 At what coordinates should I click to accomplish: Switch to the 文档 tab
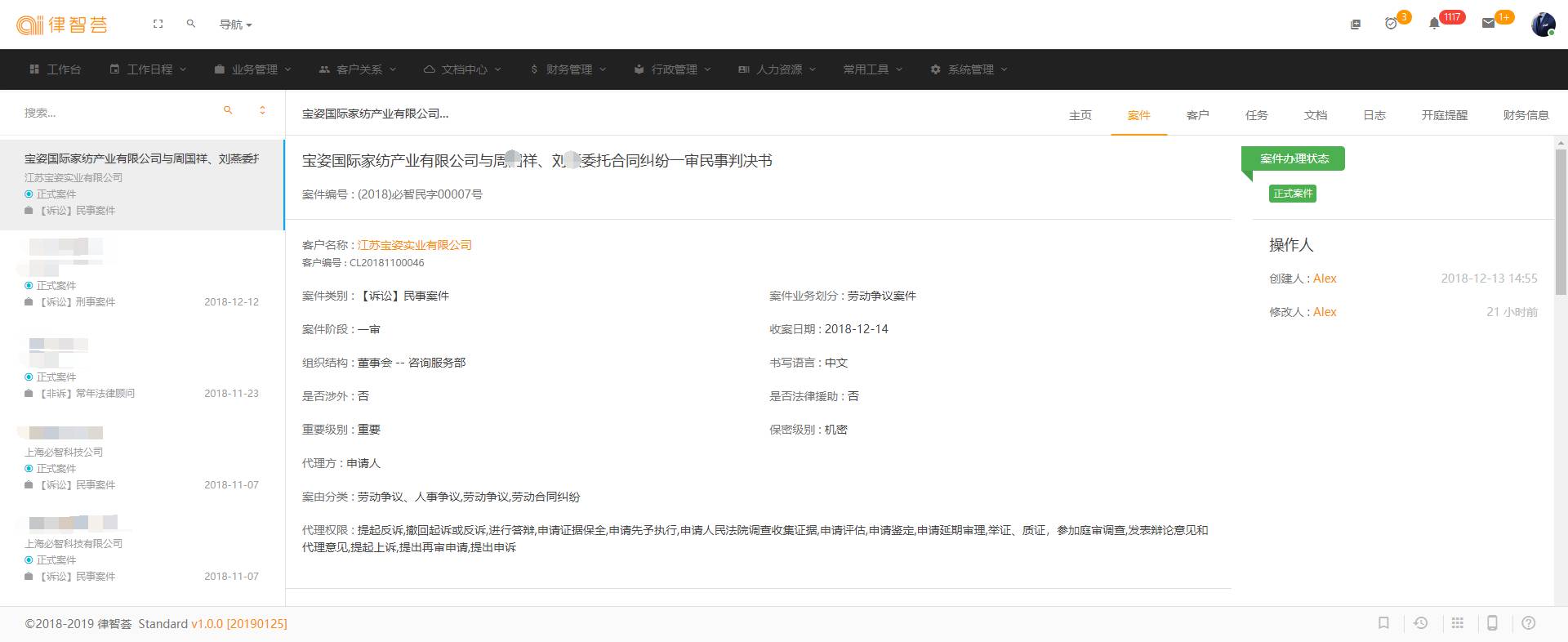(1315, 115)
